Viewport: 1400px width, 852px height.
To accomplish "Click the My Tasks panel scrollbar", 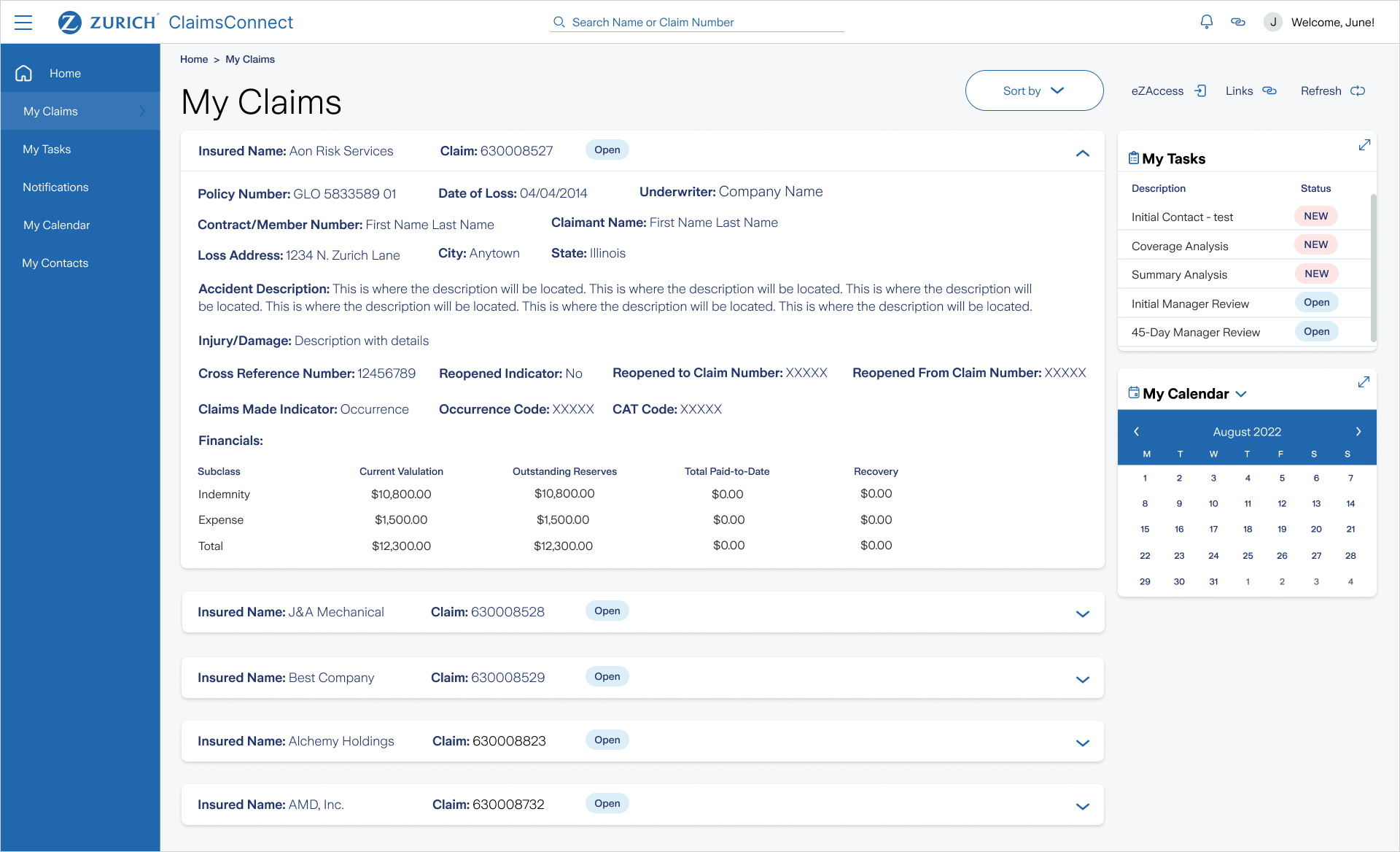I will coord(1373,267).
